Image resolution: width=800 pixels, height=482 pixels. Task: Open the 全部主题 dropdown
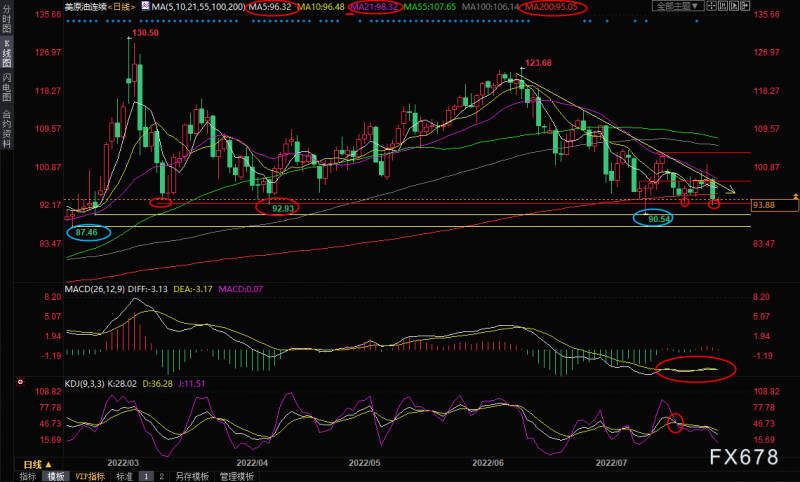[678, 6]
